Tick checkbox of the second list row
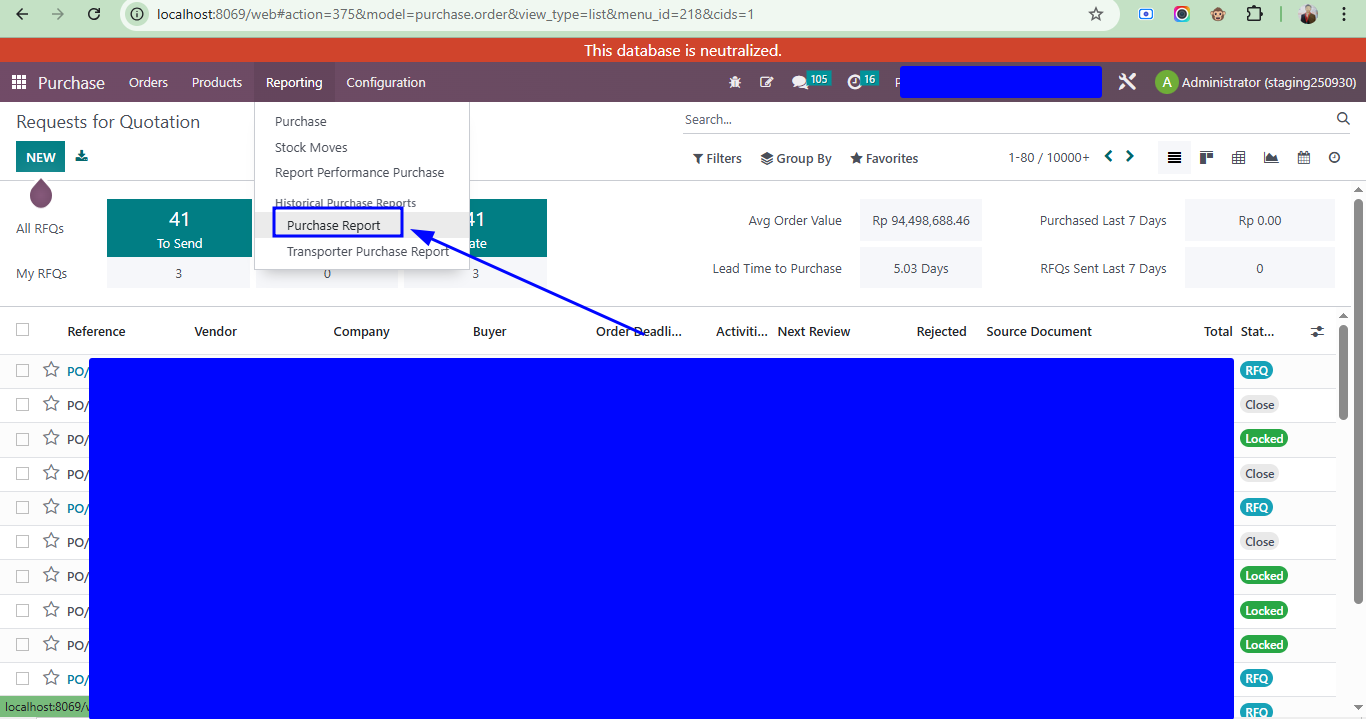The width and height of the screenshot is (1366, 719). [23, 404]
